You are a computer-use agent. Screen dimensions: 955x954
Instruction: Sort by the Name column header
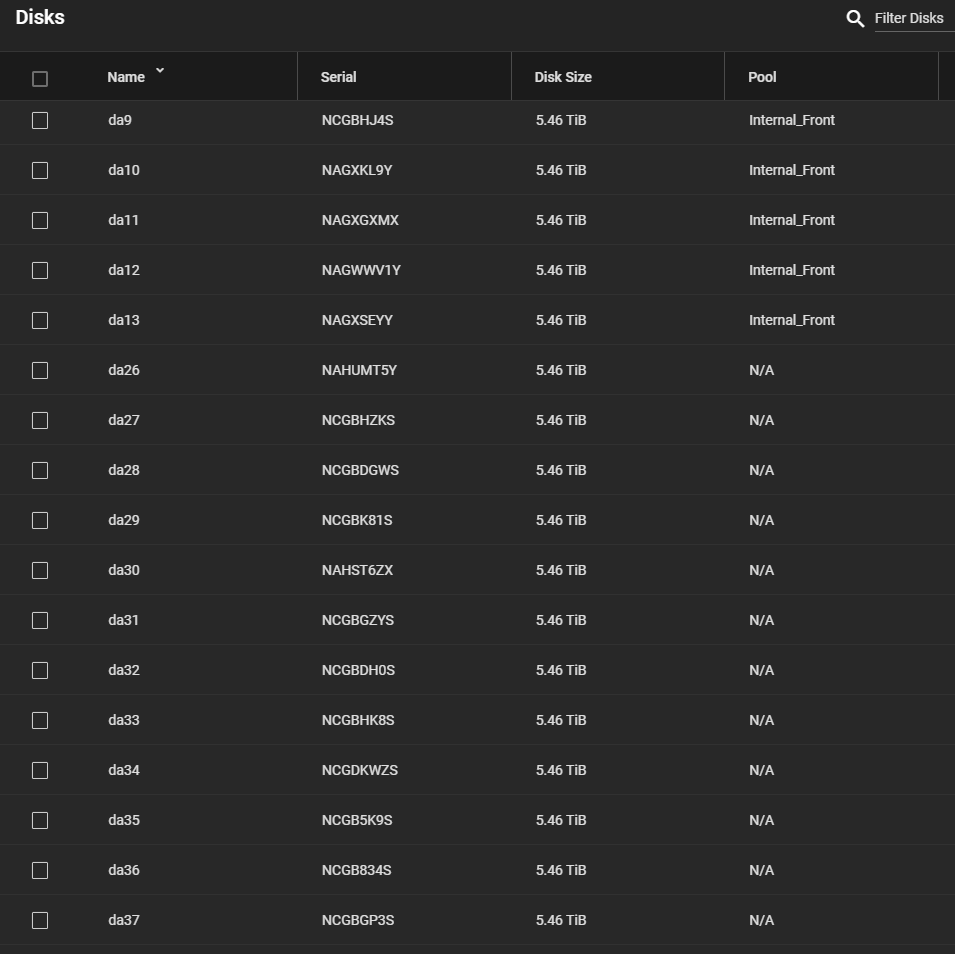coord(126,77)
